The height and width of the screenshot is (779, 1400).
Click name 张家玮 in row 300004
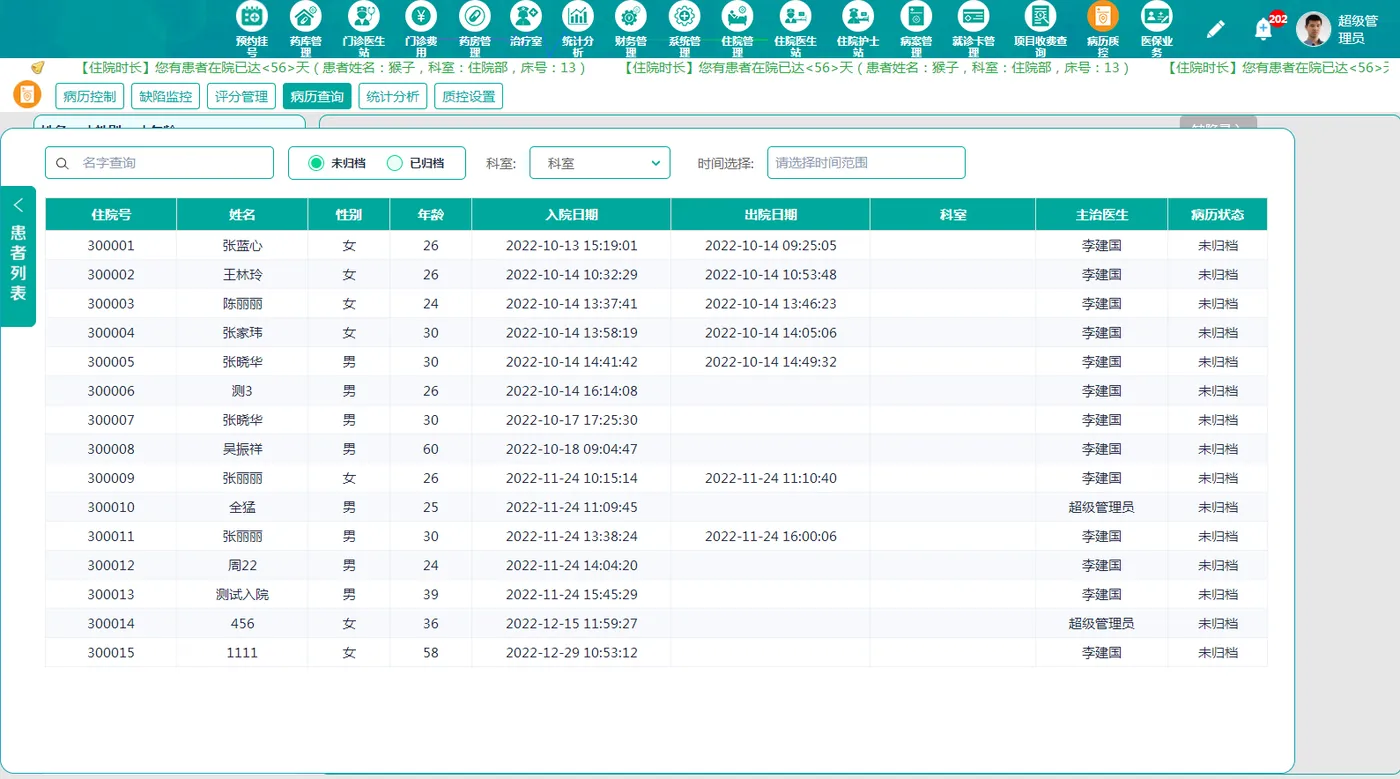tap(242, 333)
